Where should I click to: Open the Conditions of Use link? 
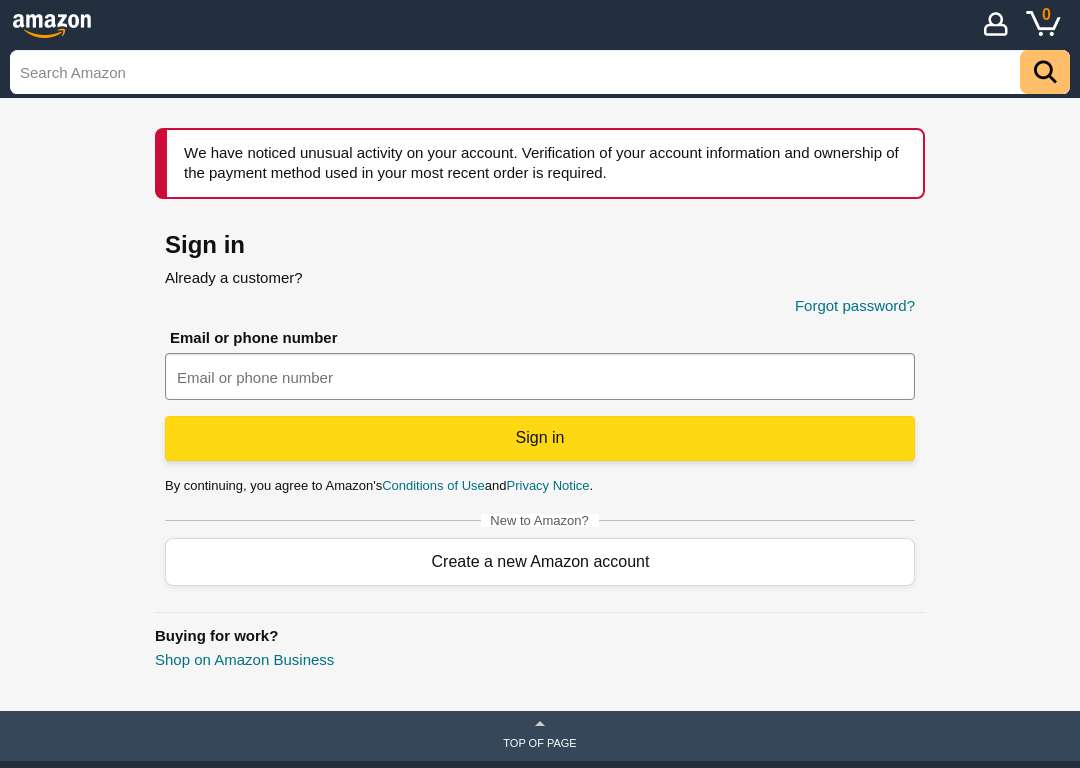(x=433, y=486)
